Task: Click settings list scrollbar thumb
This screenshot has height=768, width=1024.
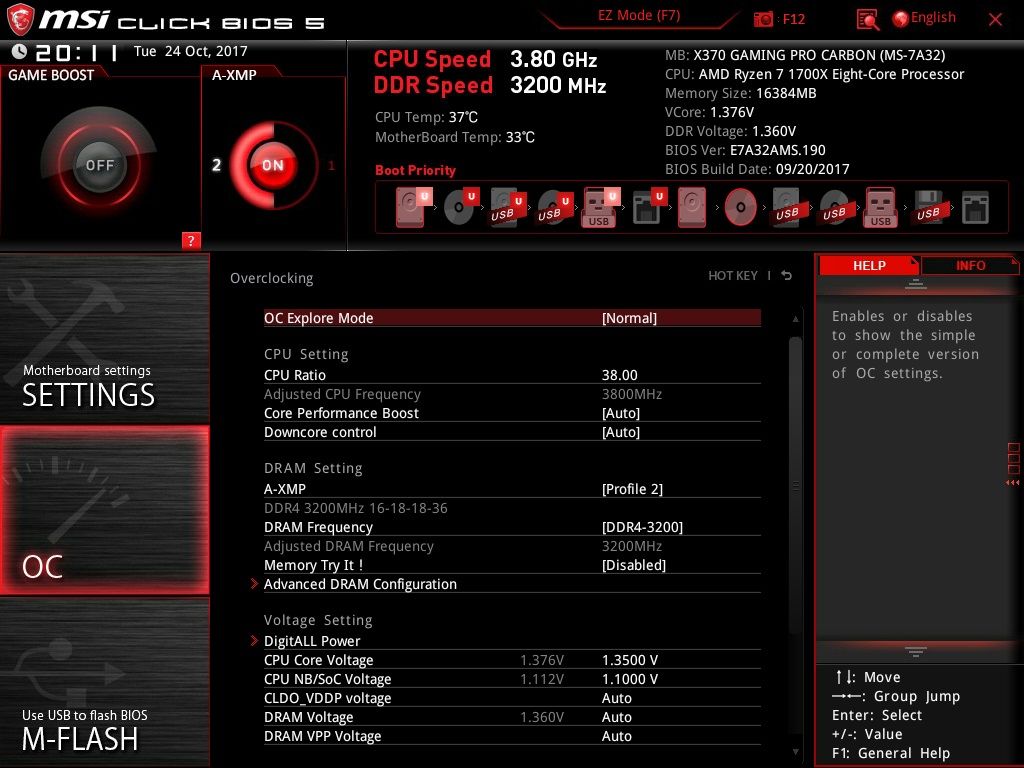Action: coord(795,485)
